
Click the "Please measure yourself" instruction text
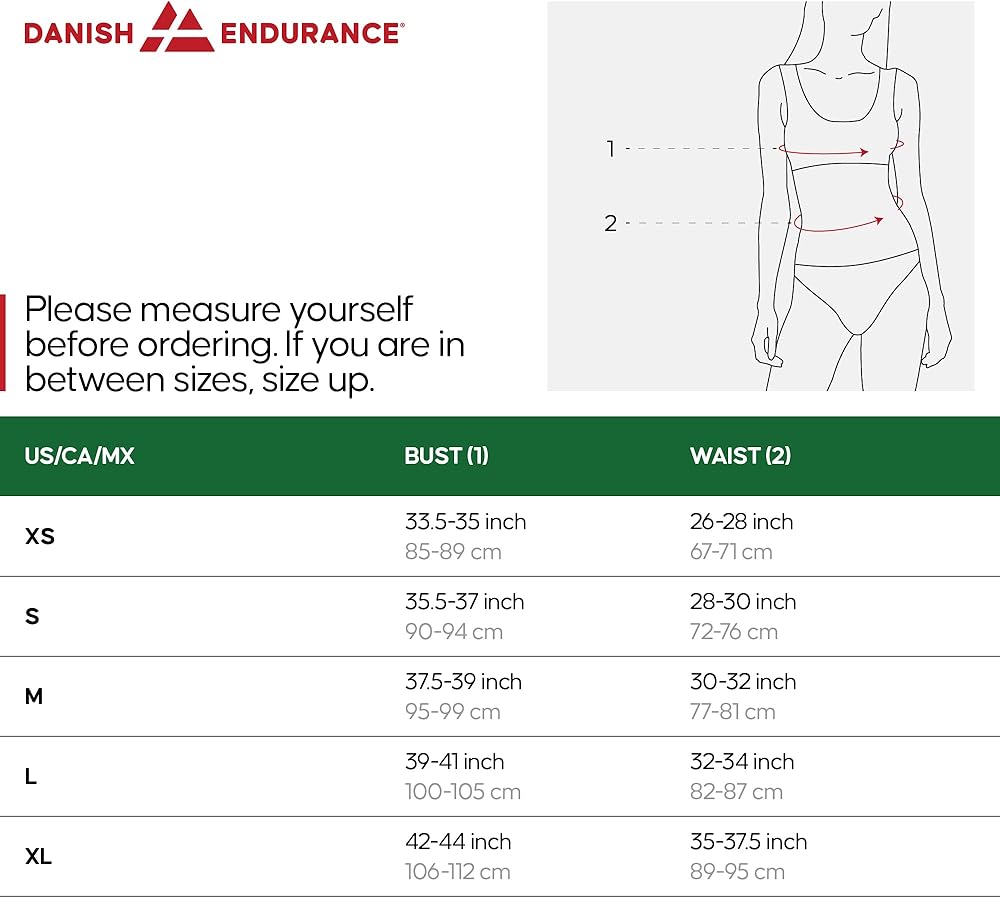tap(244, 344)
